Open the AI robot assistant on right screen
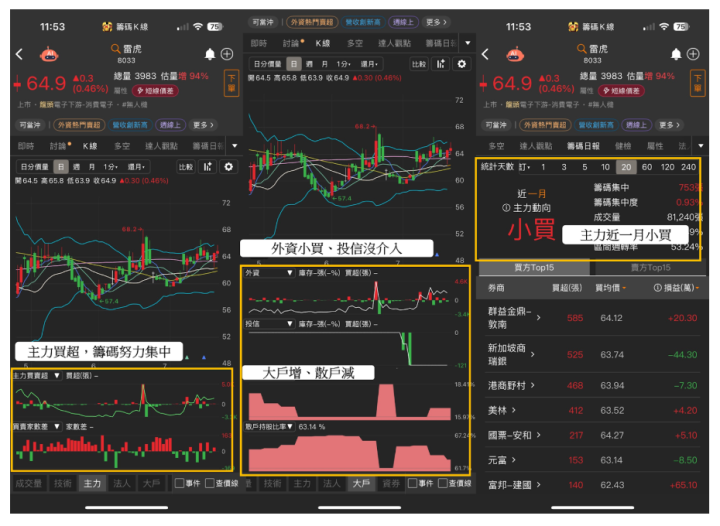Image resolution: width=720 pixels, height=526 pixels. [515, 55]
